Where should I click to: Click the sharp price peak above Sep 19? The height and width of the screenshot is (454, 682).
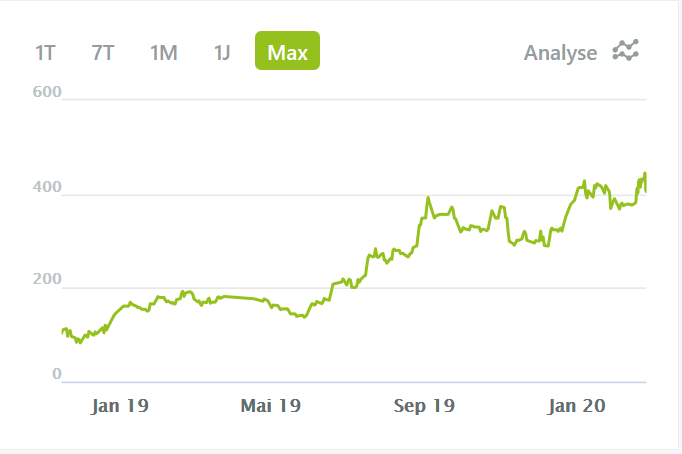(428, 198)
